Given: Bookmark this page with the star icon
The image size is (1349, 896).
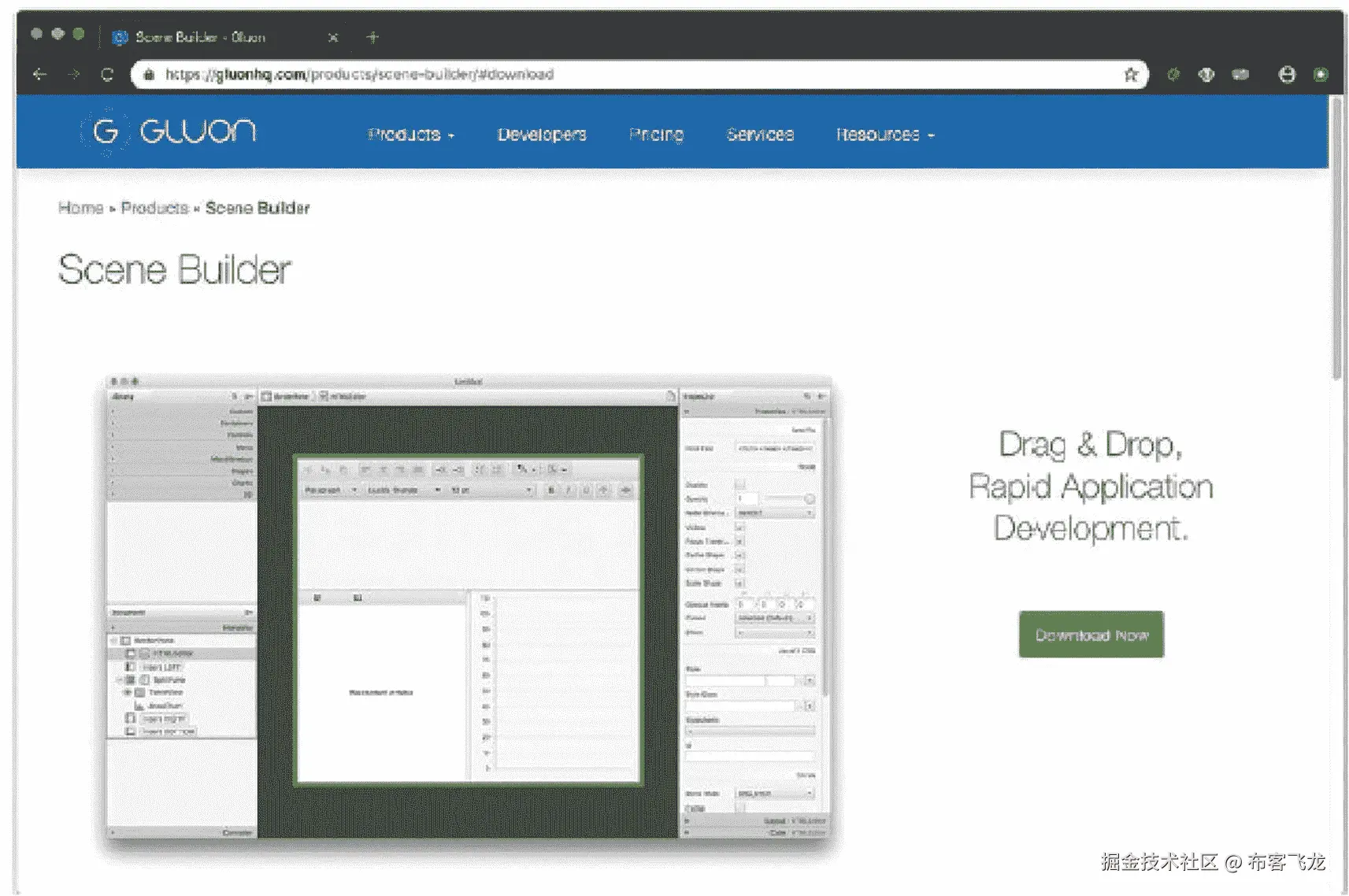Looking at the screenshot, I should (1131, 74).
